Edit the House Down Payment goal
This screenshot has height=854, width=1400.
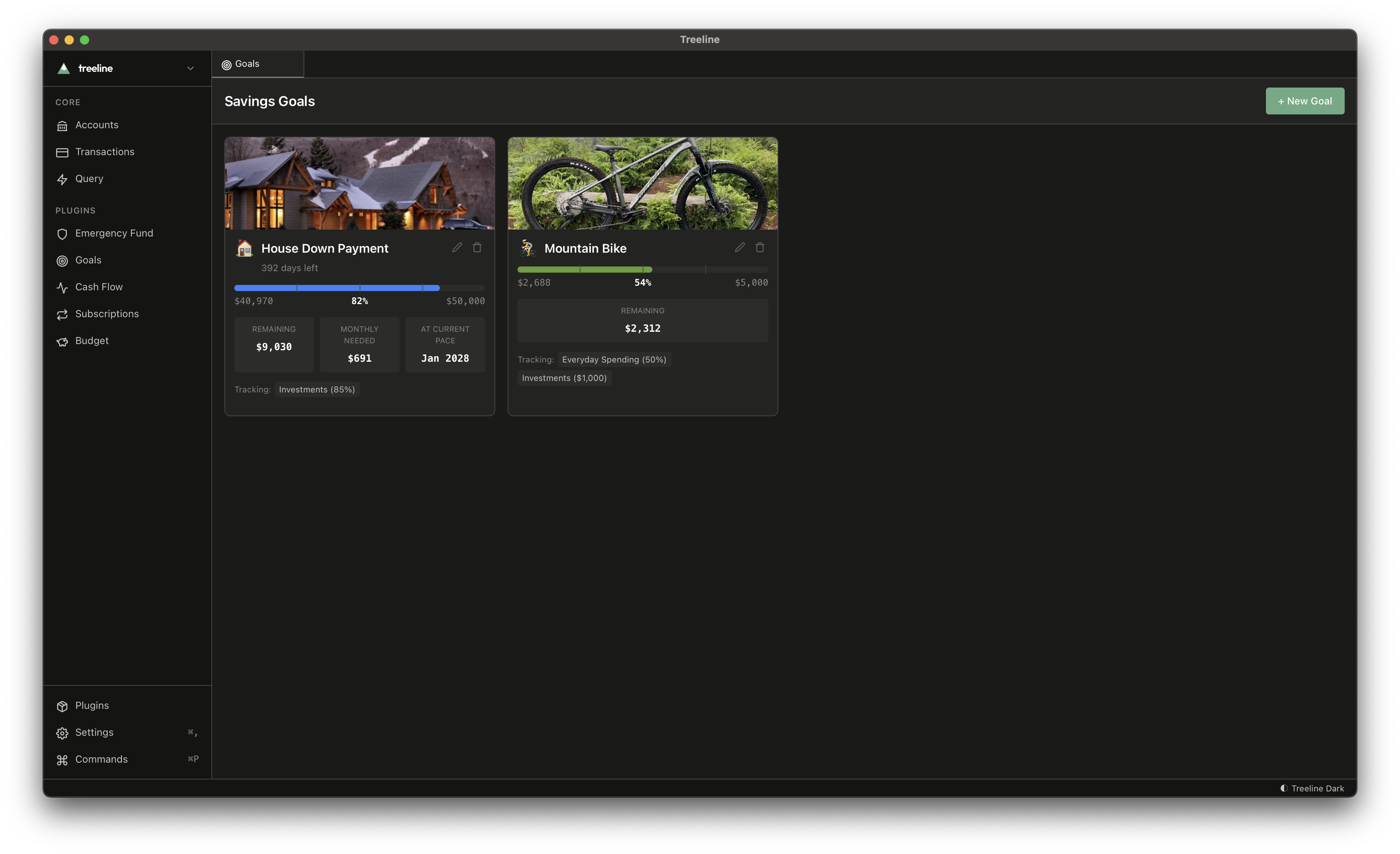coord(457,248)
